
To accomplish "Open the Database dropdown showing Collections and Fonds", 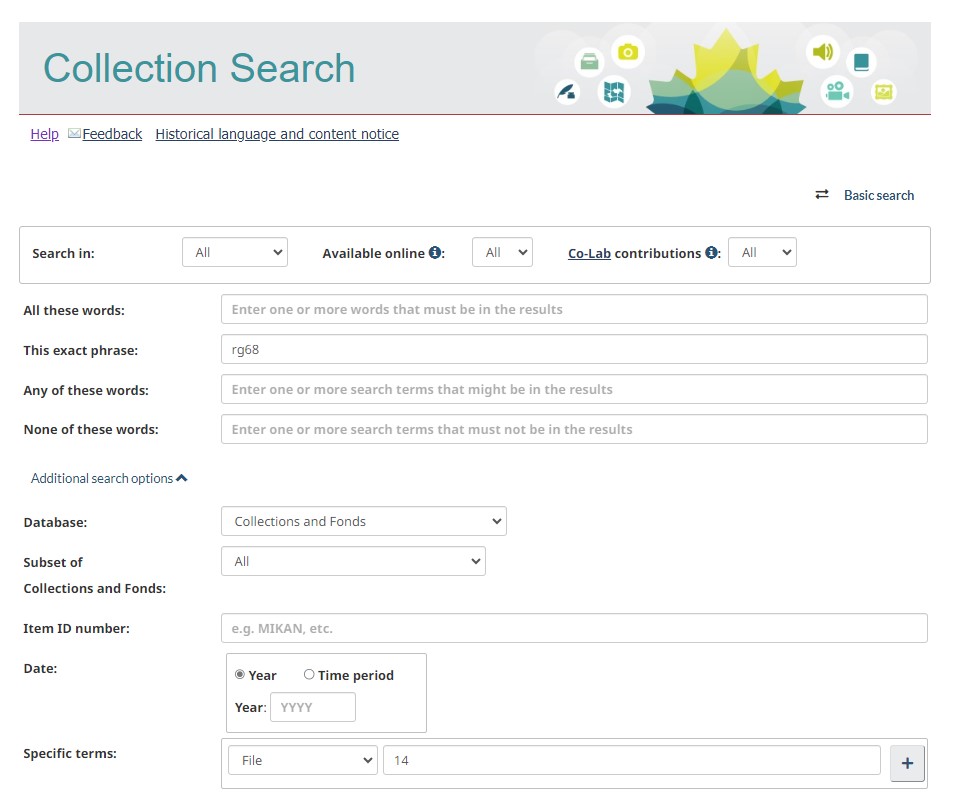I will pos(363,521).
